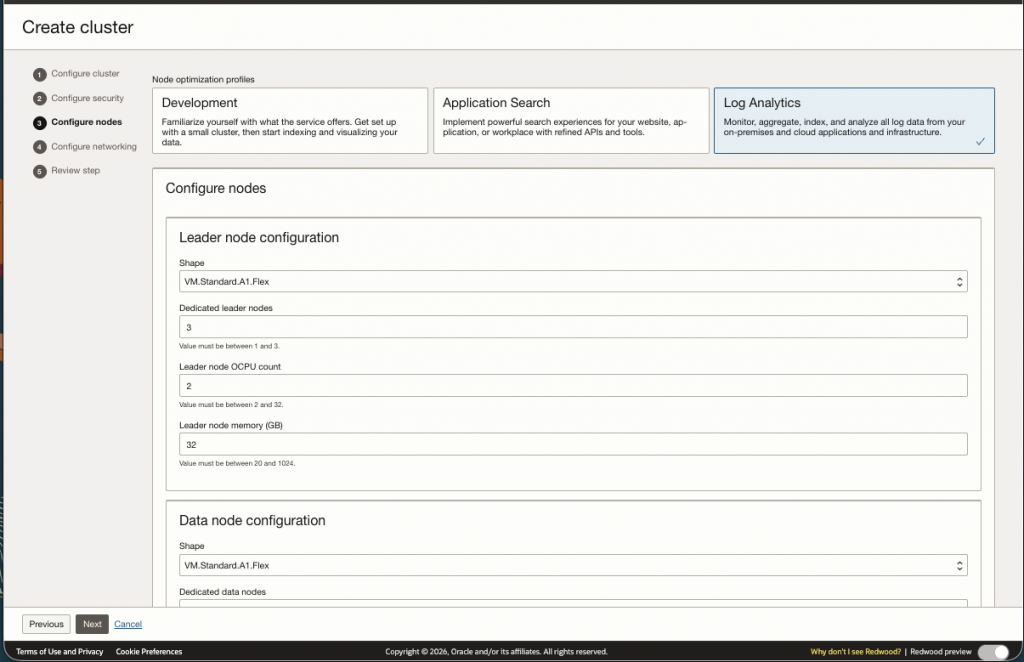Select the Development optimization profile
Viewport: 1024px width, 662px height.
(290, 120)
